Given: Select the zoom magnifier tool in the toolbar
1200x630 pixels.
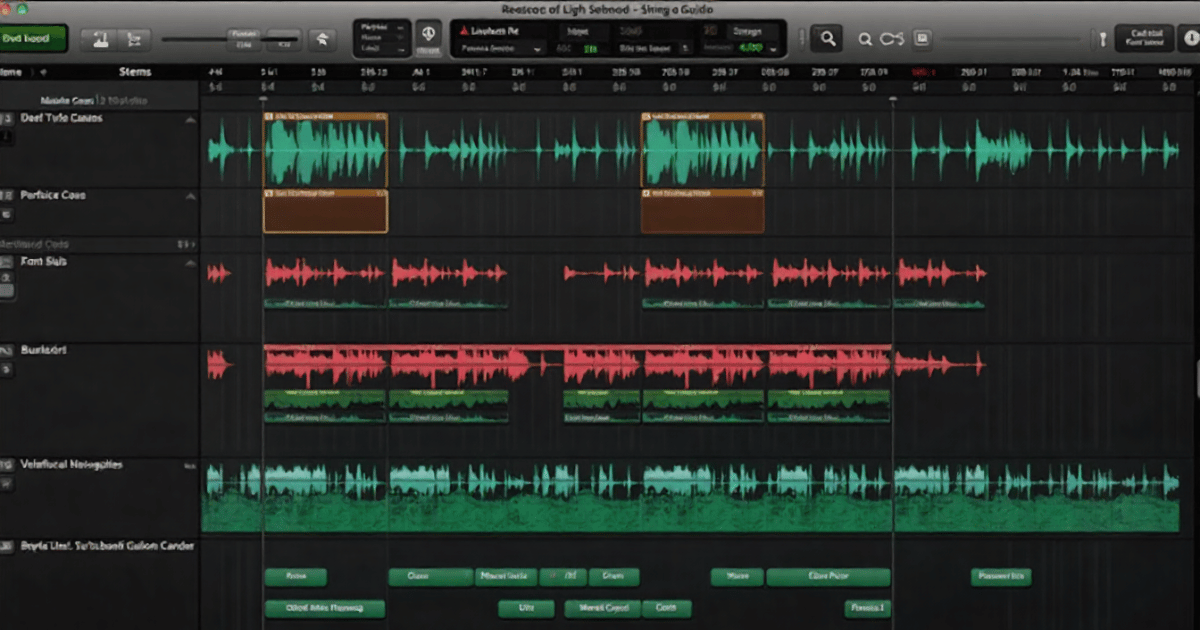Looking at the screenshot, I should pos(827,38).
